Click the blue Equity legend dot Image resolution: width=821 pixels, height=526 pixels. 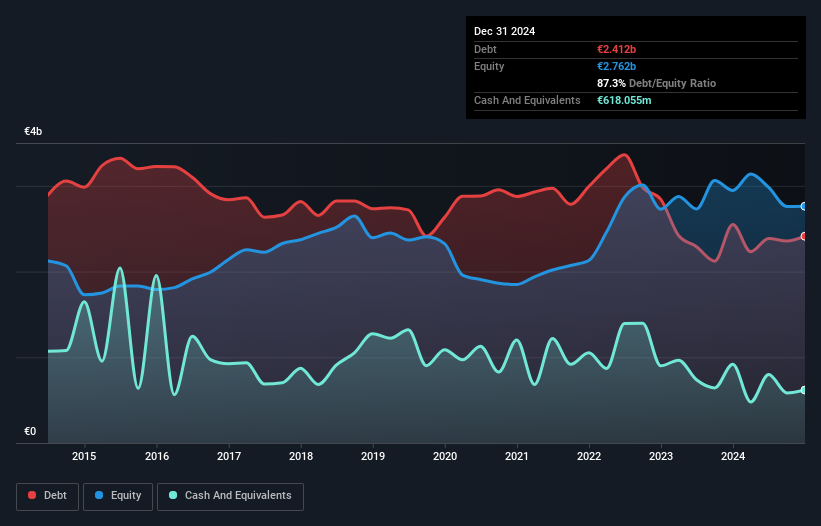coord(99,495)
